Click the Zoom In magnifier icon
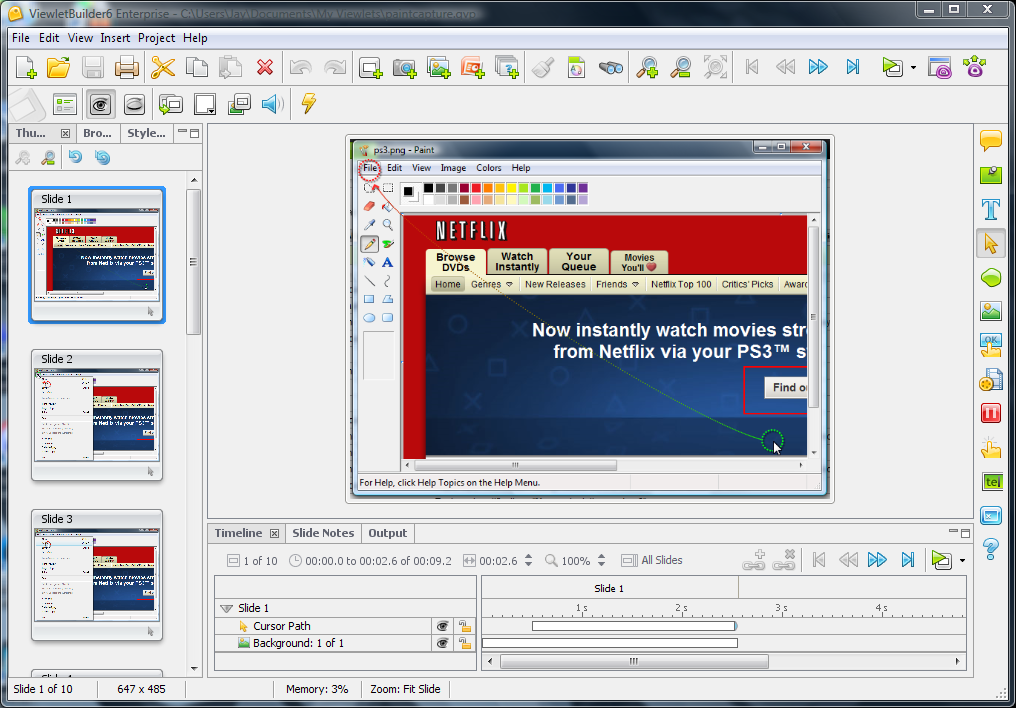 click(647, 67)
